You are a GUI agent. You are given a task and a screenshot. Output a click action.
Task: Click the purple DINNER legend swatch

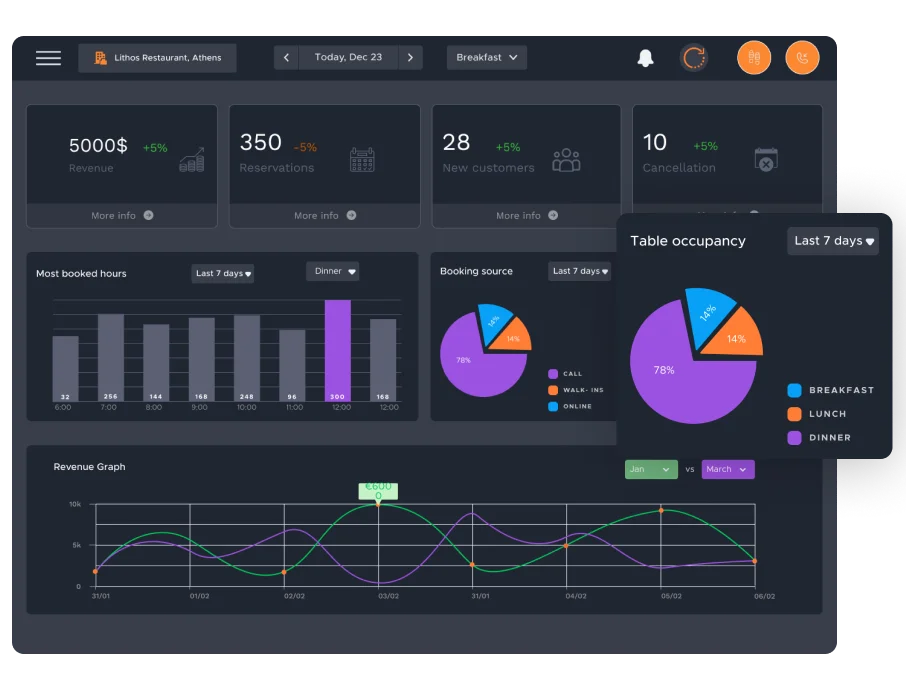tap(794, 437)
